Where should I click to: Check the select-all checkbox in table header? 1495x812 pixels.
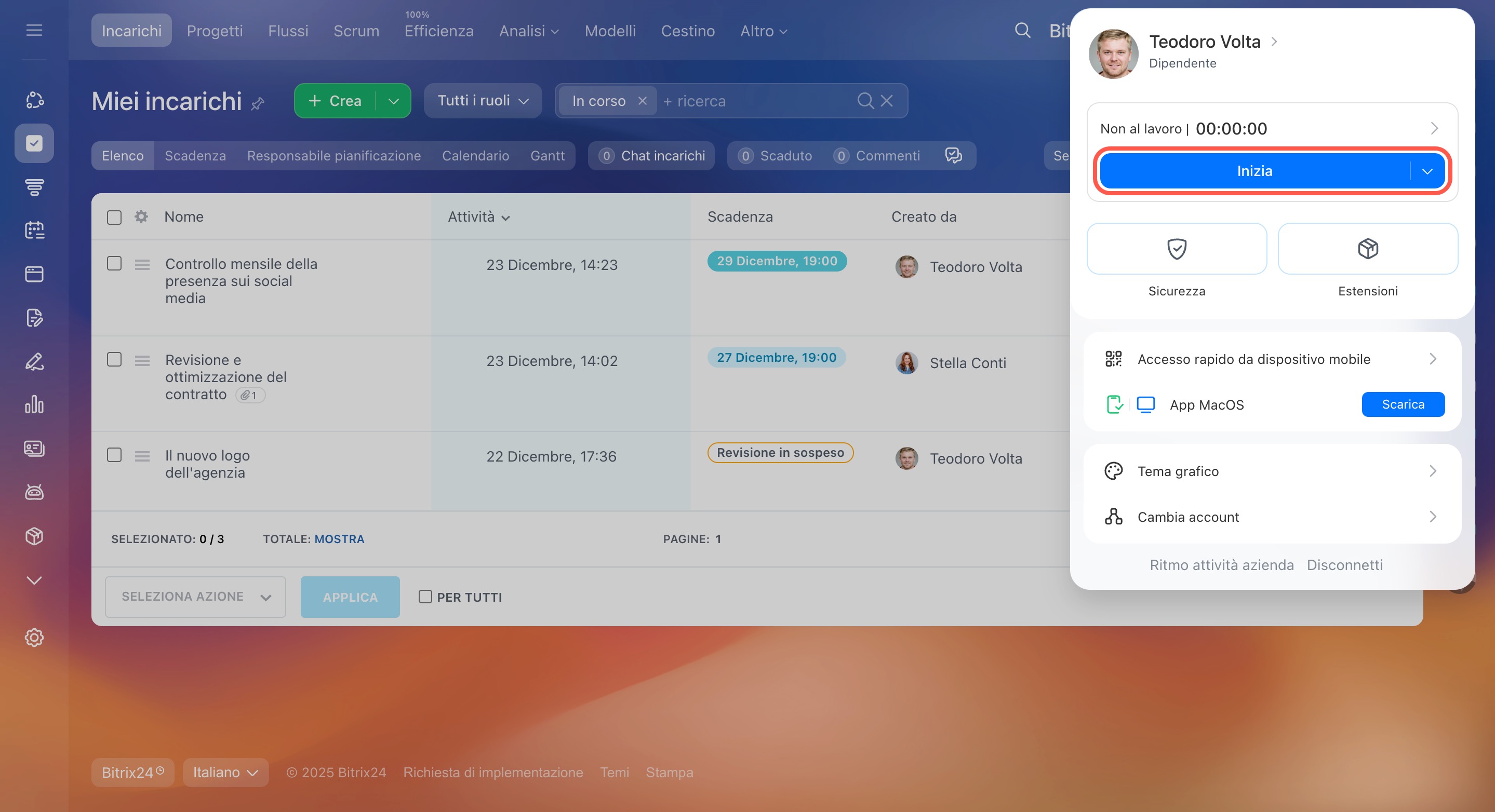pos(114,218)
